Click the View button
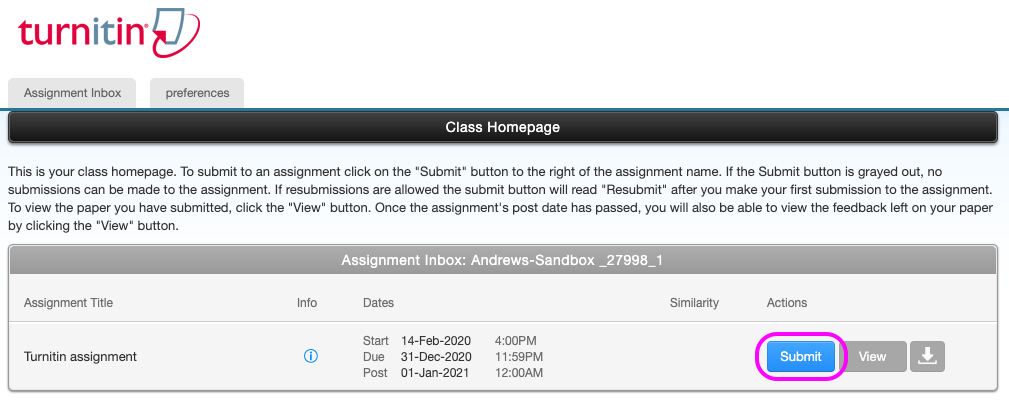 [x=872, y=357]
